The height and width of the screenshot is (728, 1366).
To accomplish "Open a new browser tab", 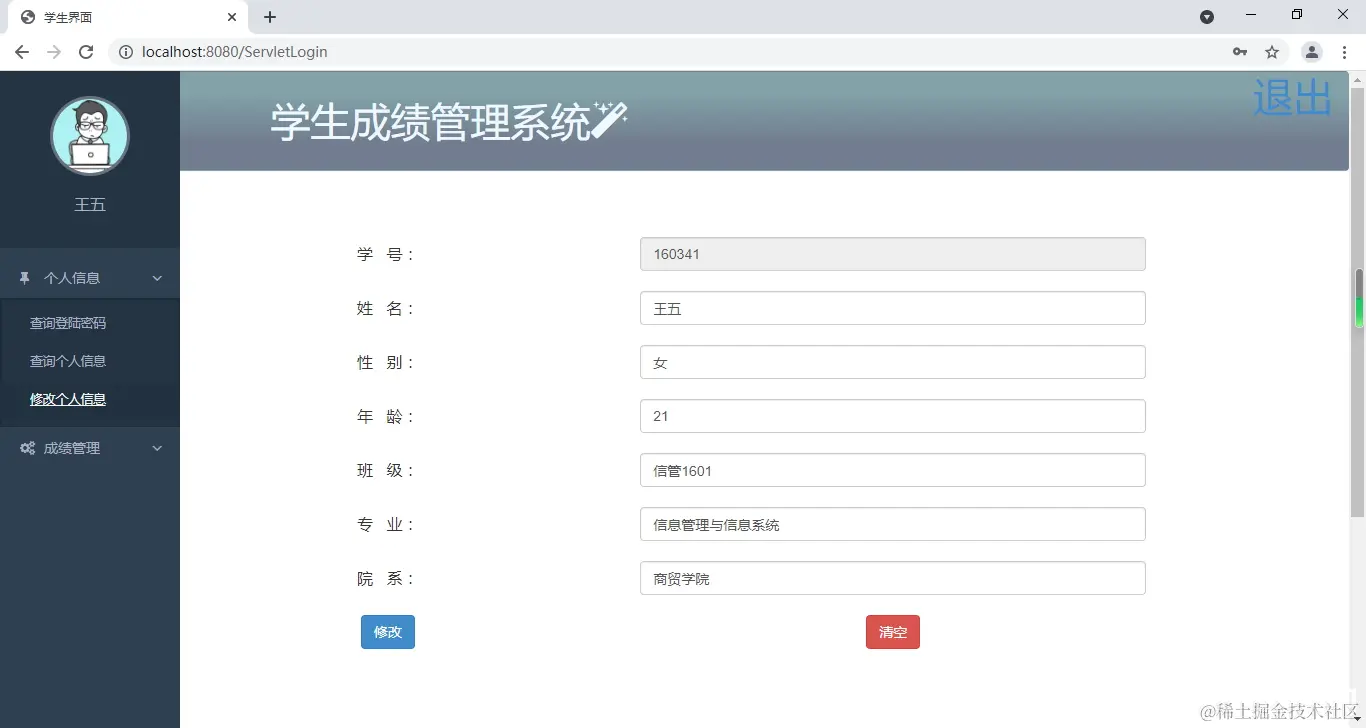I will click(270, 17).
